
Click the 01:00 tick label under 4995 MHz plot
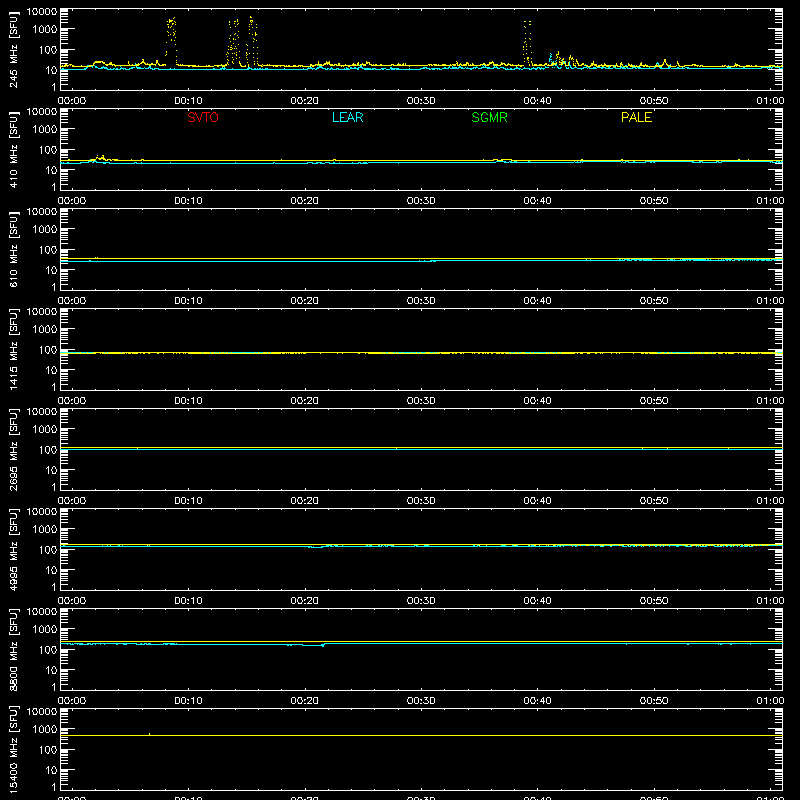tap(770, 601)
